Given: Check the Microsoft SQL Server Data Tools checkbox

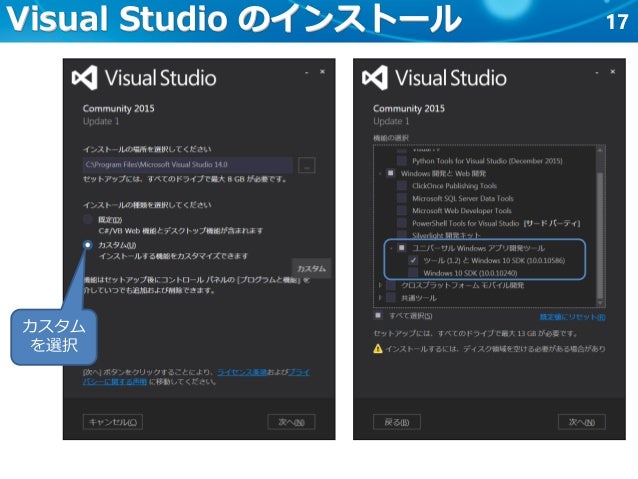Looking at the screenshot, I should click(402, 198).
